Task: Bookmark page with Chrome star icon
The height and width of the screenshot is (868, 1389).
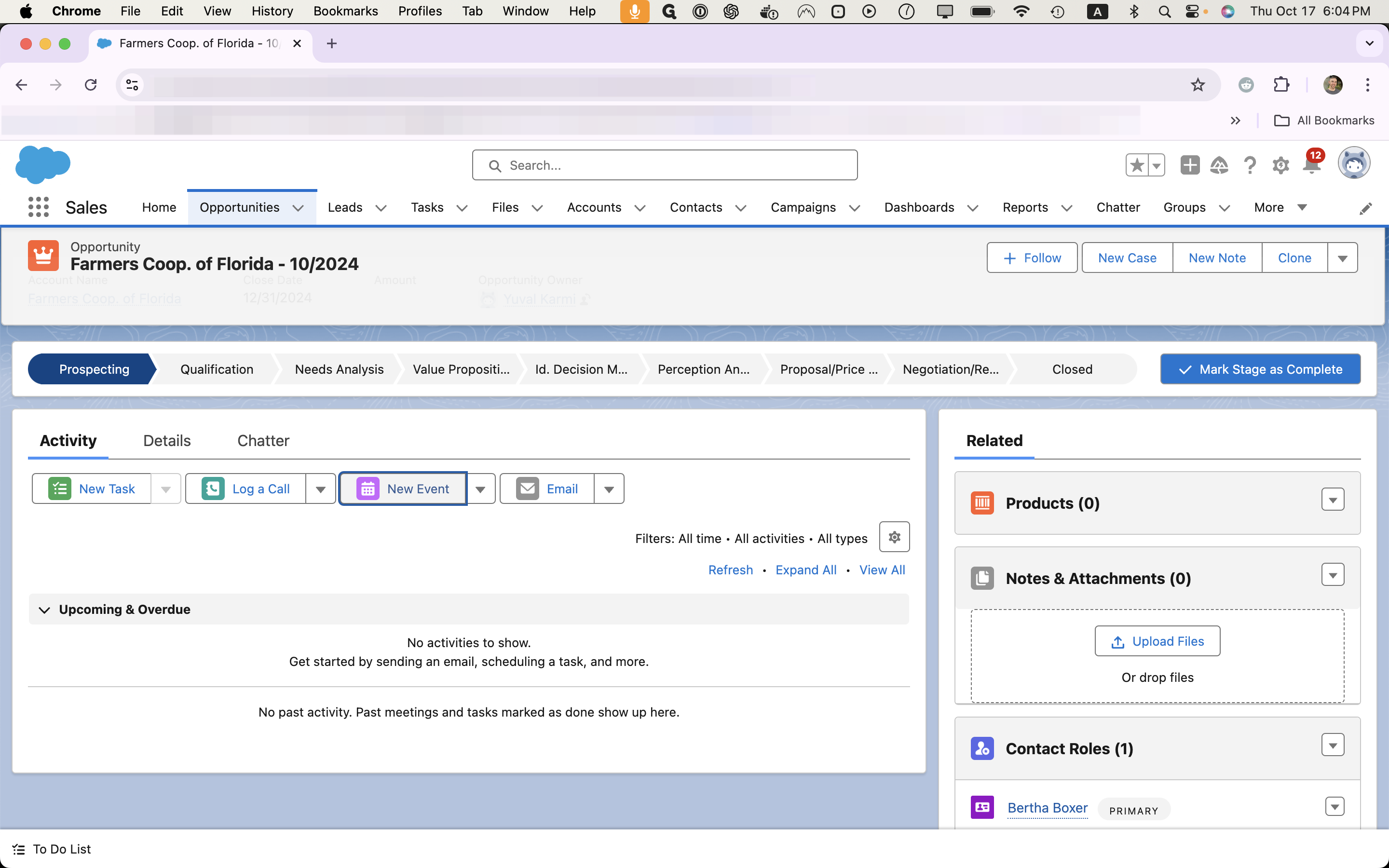Action: 1198,85
